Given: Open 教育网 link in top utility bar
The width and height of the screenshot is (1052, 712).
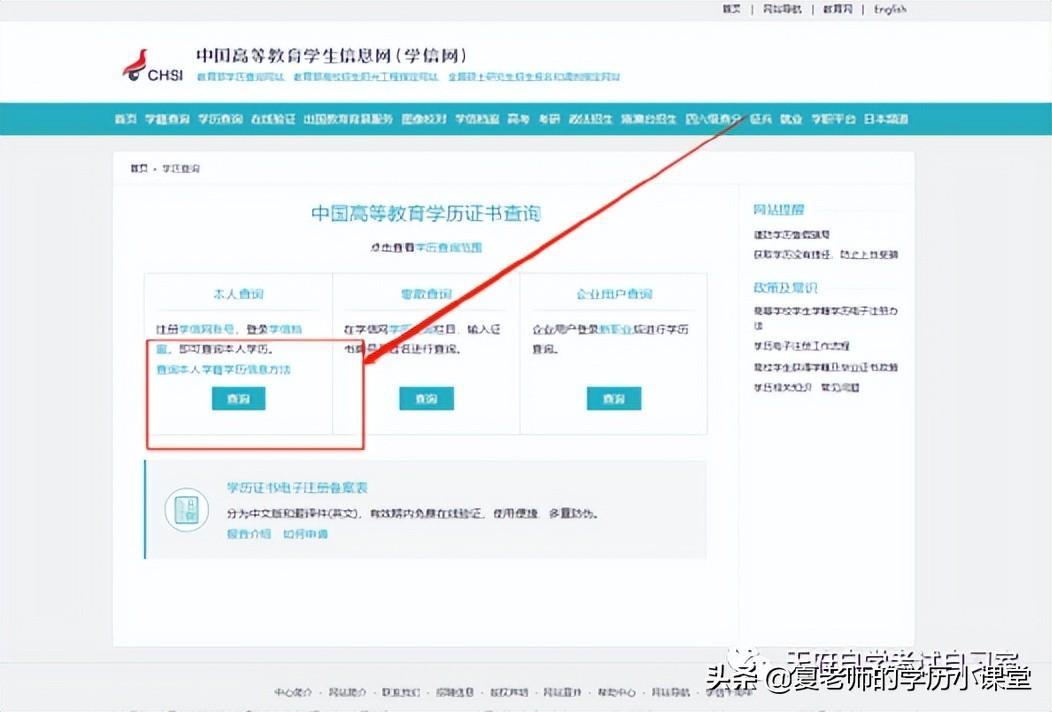Looking at the screenshot, I should click(x=838, y=9).
